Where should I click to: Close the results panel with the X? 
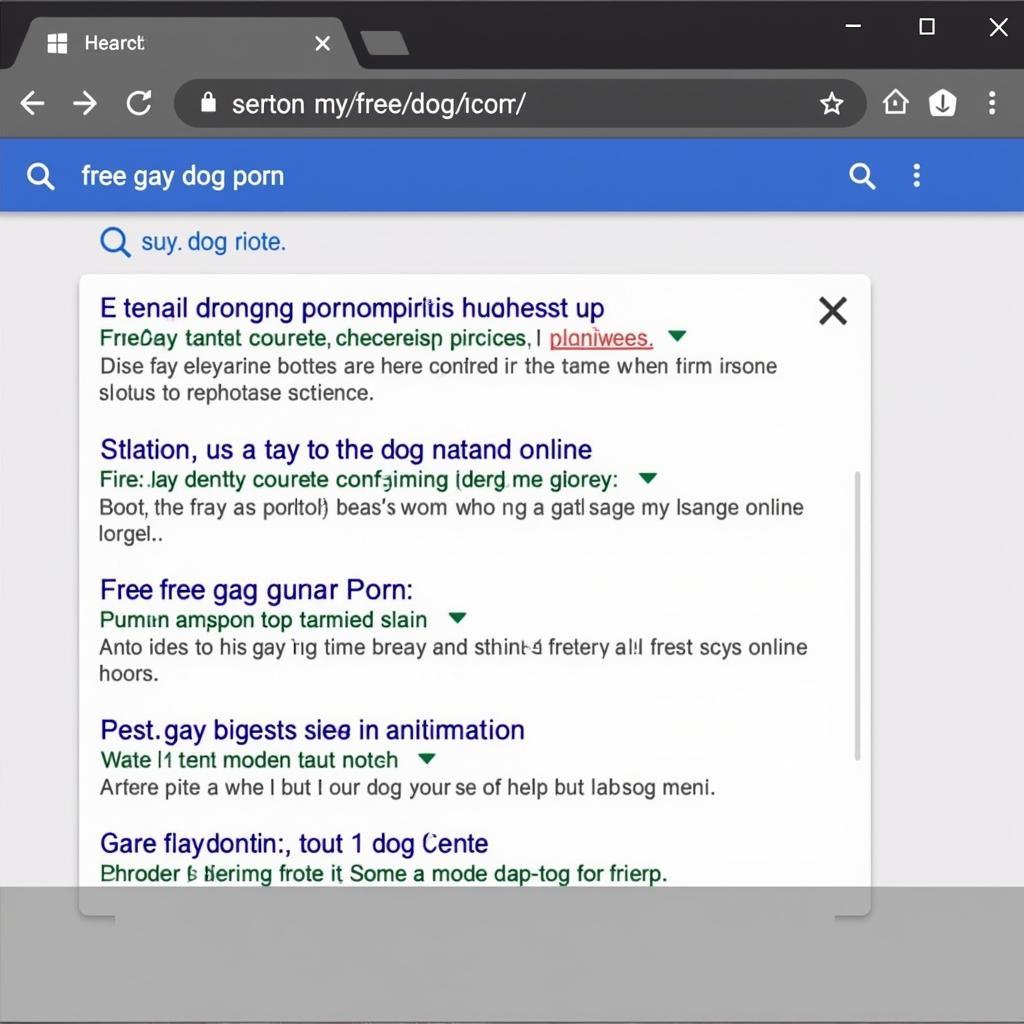coord(833,311)
